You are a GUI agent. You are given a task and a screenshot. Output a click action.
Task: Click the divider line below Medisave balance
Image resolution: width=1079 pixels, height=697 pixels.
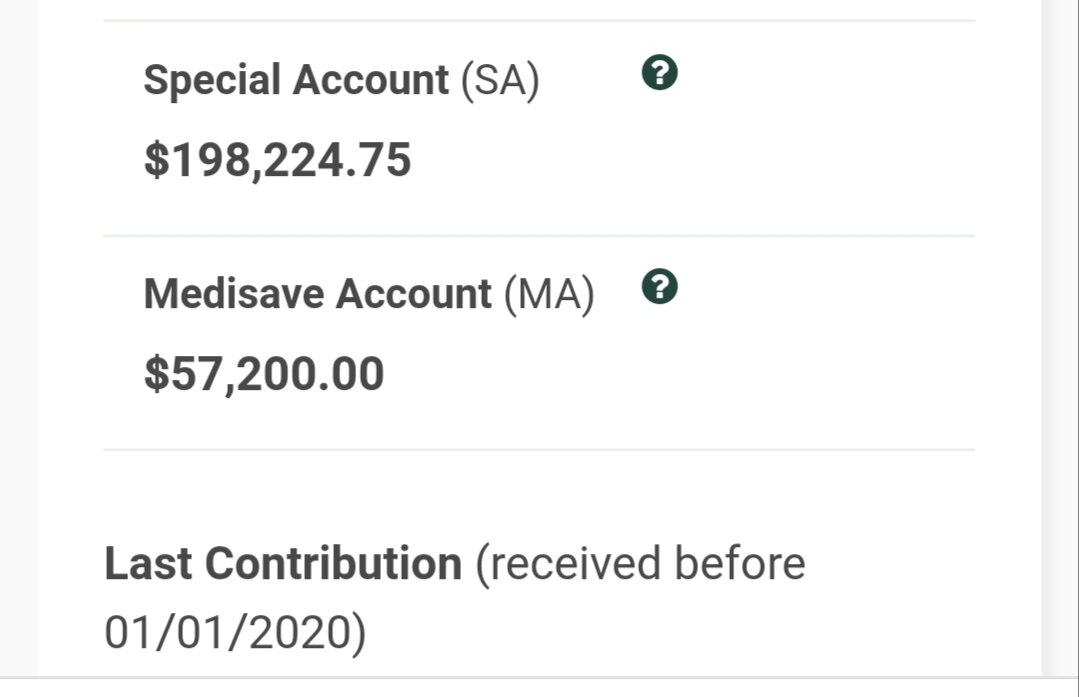pos(539,450)
